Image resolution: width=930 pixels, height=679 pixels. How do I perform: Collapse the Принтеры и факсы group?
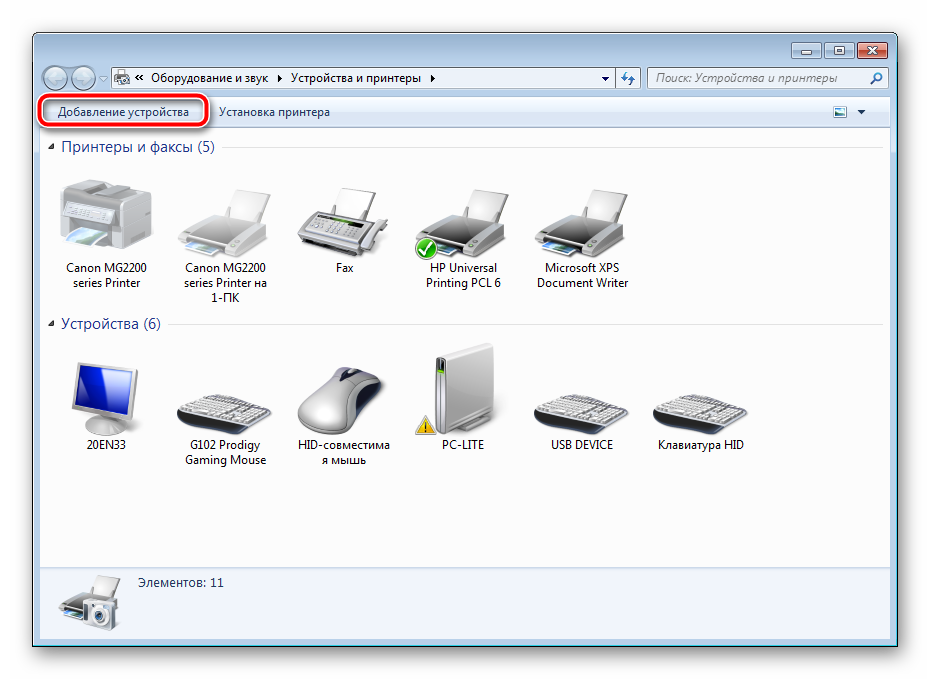(52, 148)
